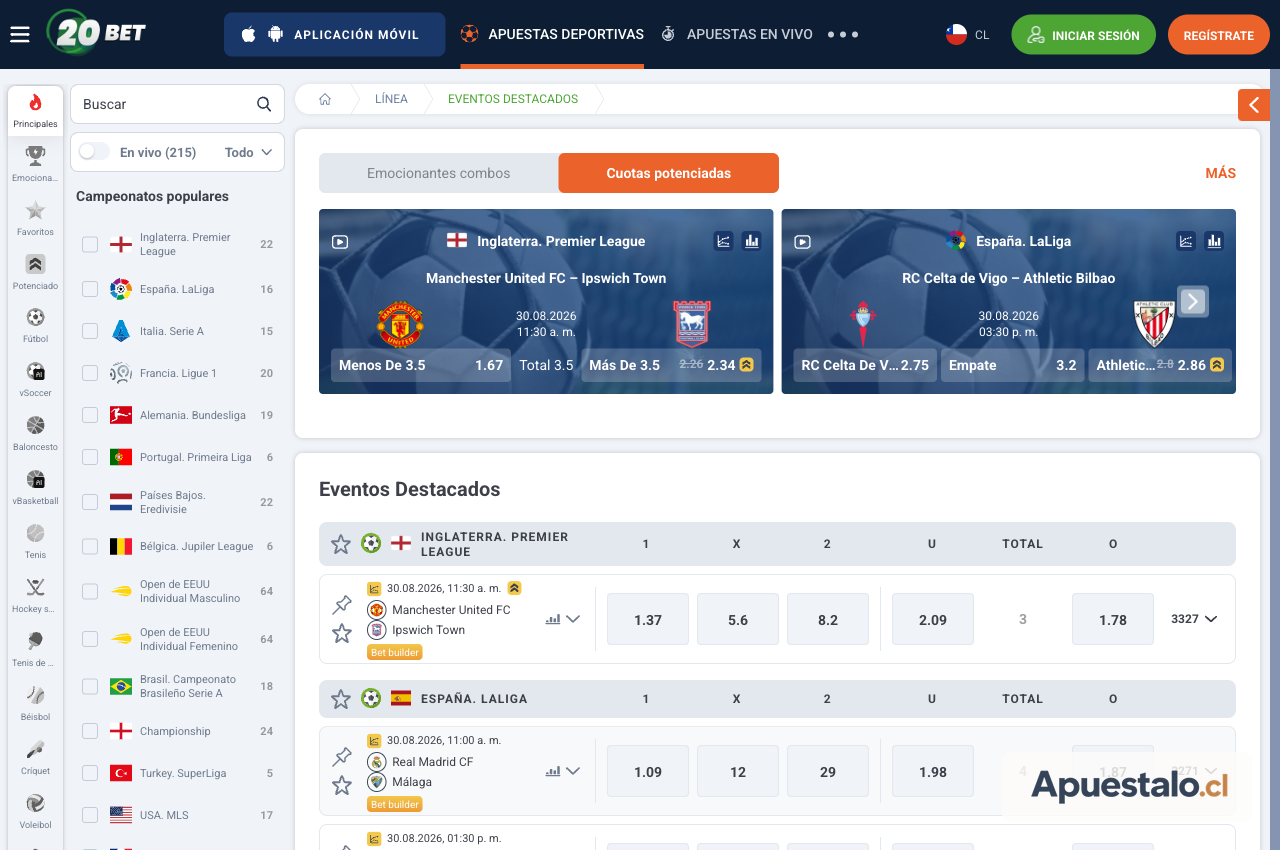This screenshot has height=850, width=1280.
Task: Favorite the Real Madrid CF match star
Action: click(x=342, y=785)
